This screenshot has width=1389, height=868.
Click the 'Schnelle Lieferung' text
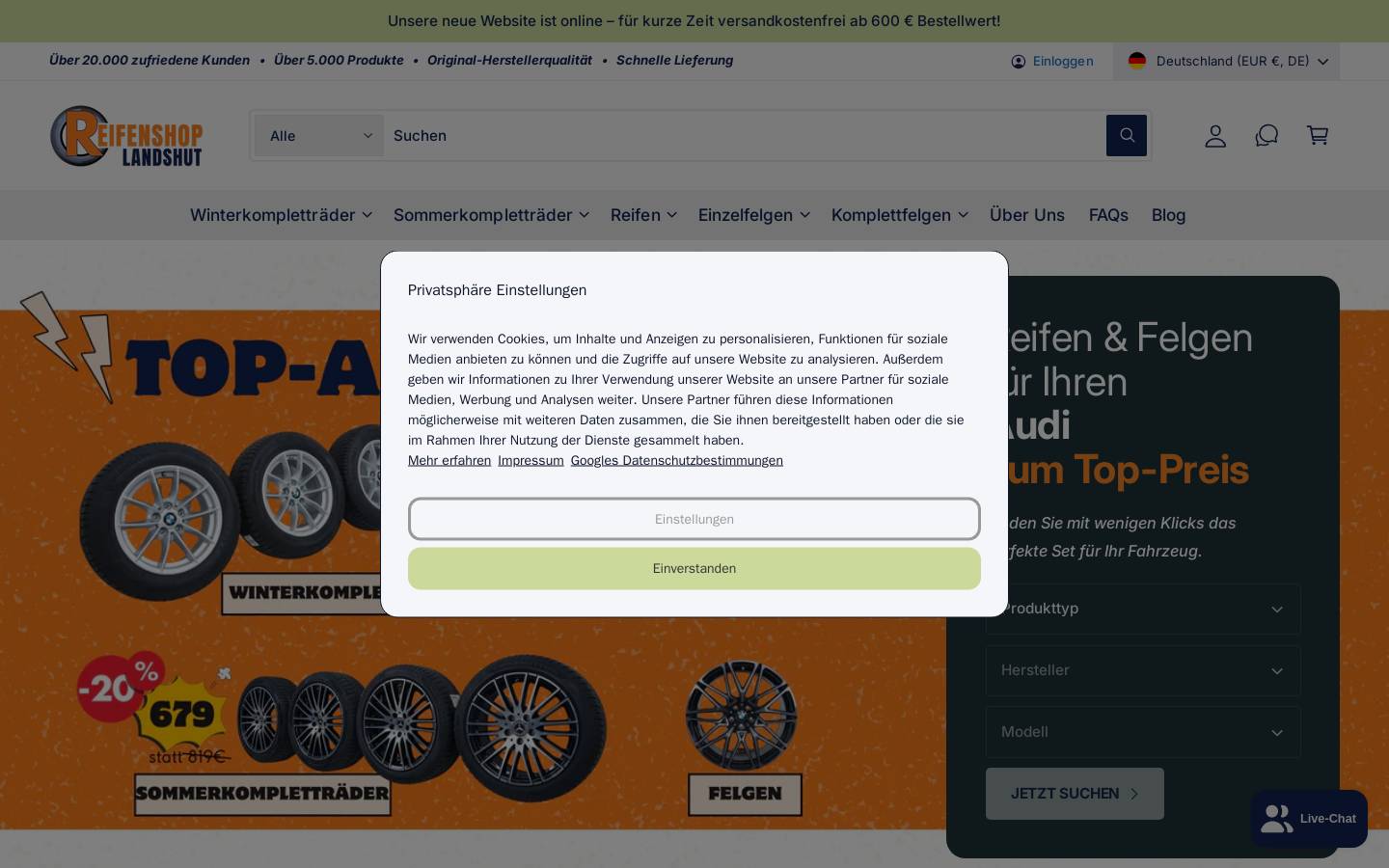coord(674,60)
